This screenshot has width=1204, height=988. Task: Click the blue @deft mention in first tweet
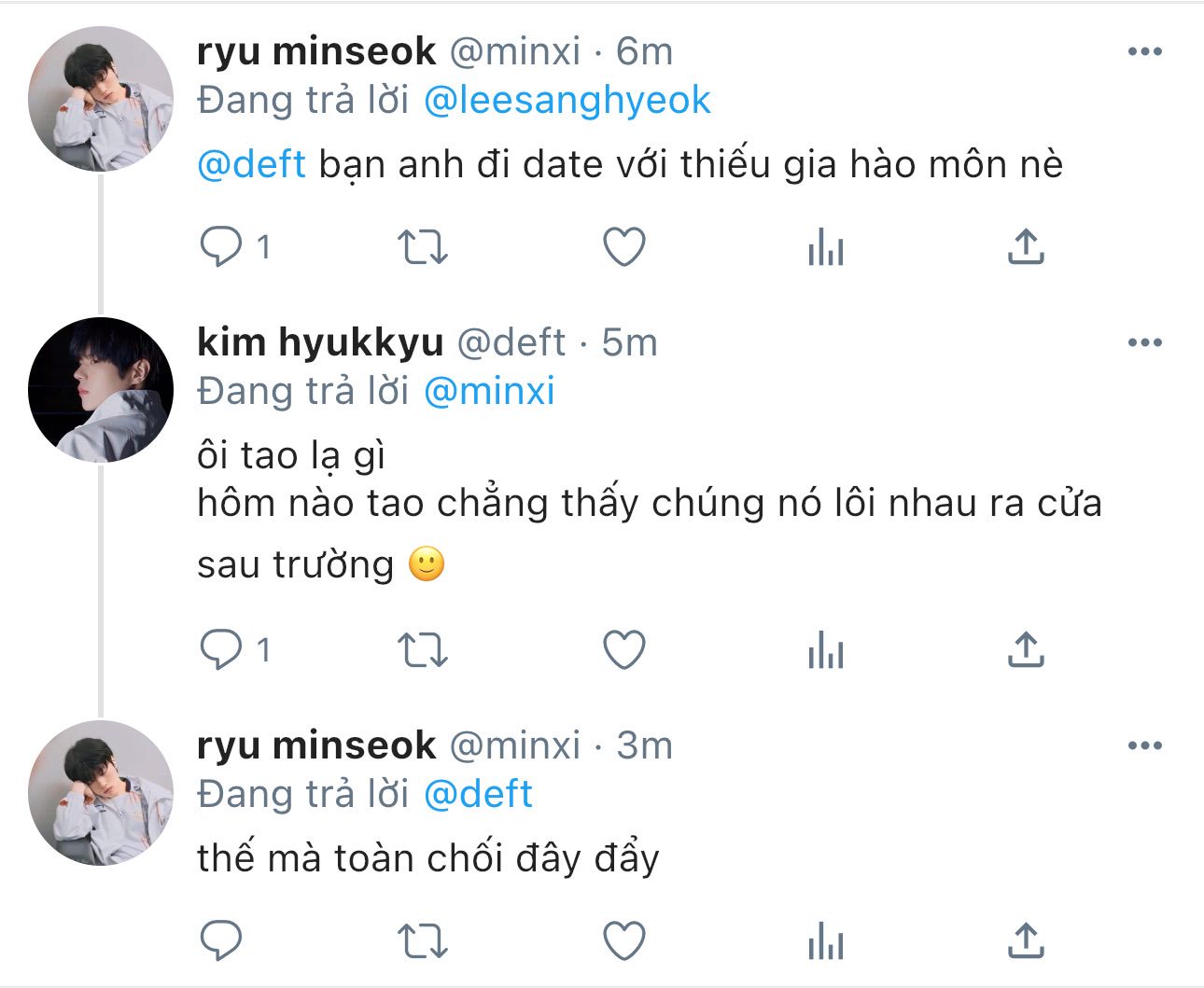click(x=252, y=165)
